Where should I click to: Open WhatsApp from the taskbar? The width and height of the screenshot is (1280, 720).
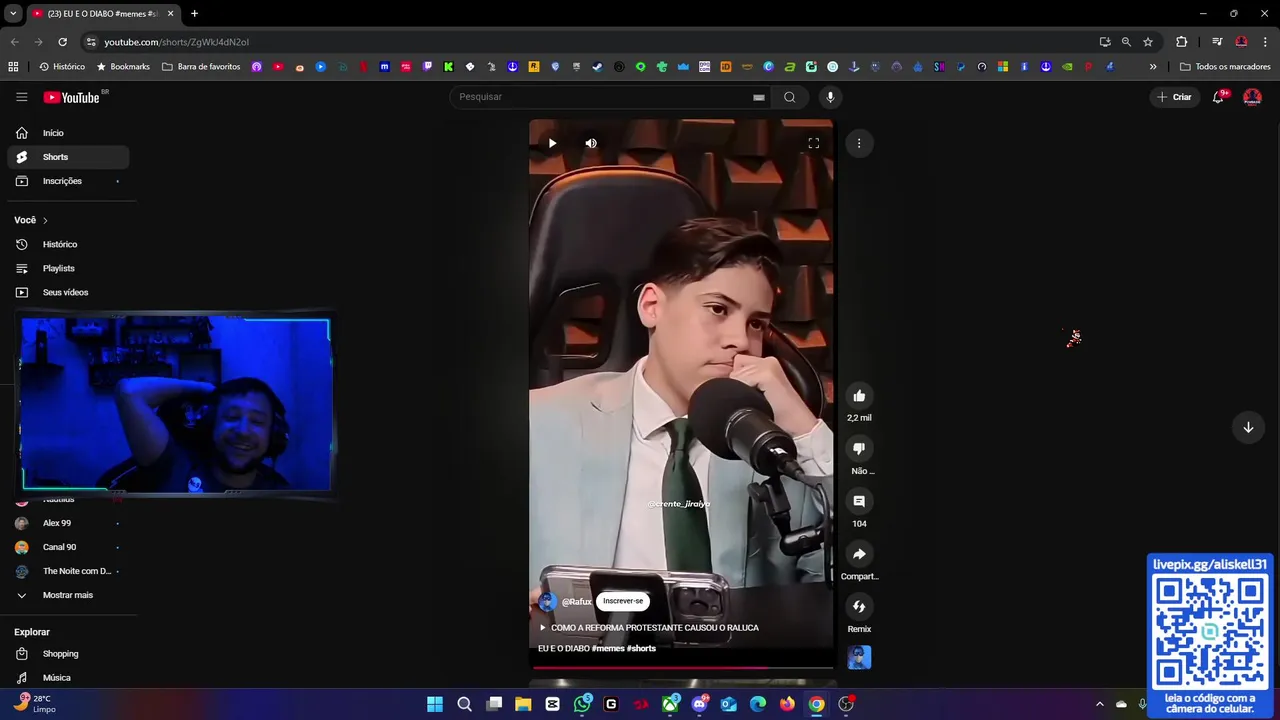[582, 704]
